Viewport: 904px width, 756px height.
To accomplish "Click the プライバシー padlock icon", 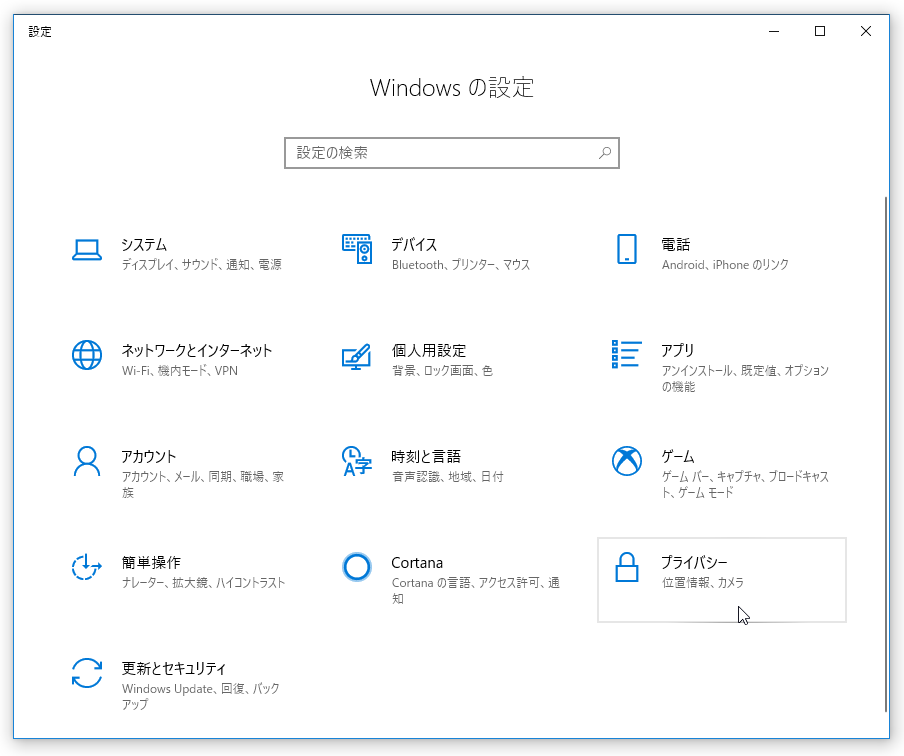I will click(x=627, y=567).
